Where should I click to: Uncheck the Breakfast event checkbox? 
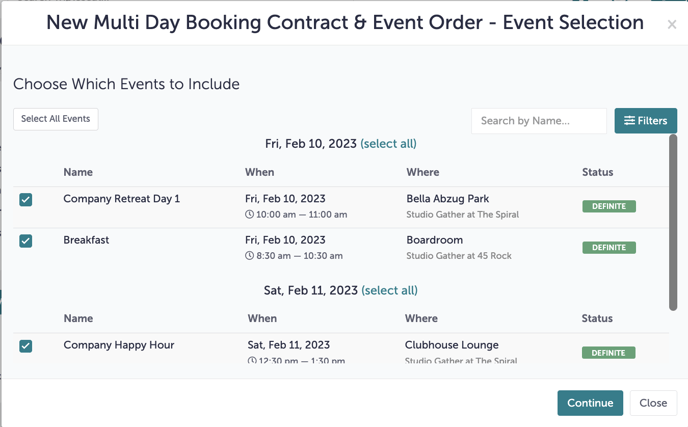coord(26,241)
